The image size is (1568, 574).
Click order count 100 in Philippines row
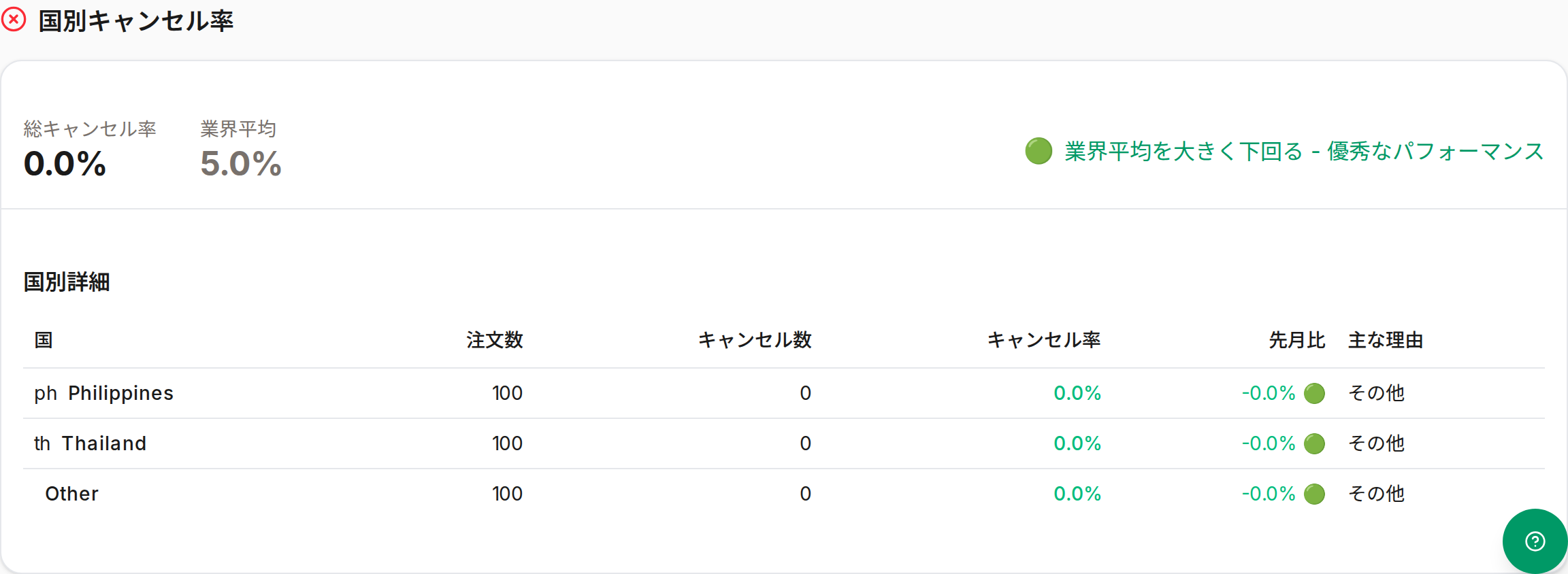pos(508,393)
